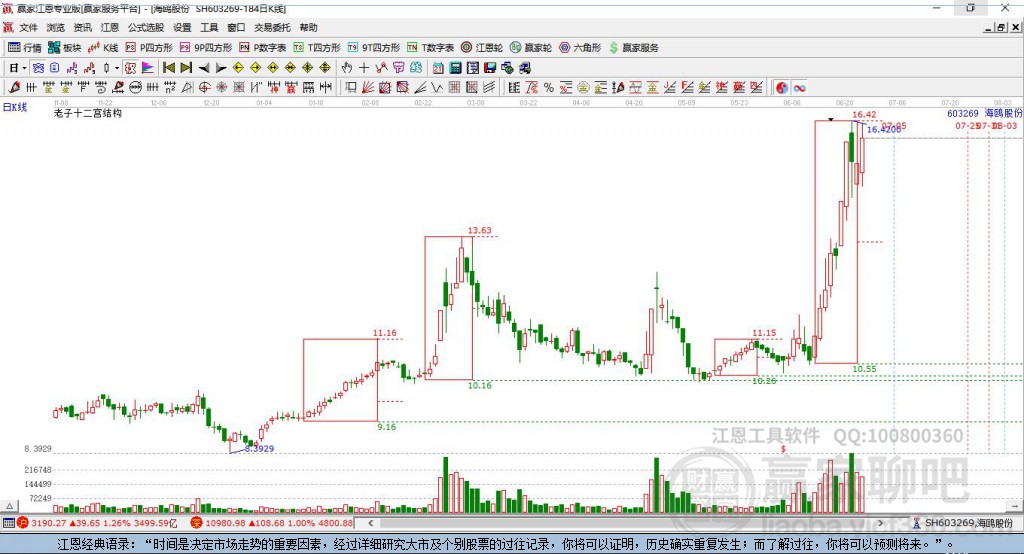Click the infinity loop icon

coord(799,88)
